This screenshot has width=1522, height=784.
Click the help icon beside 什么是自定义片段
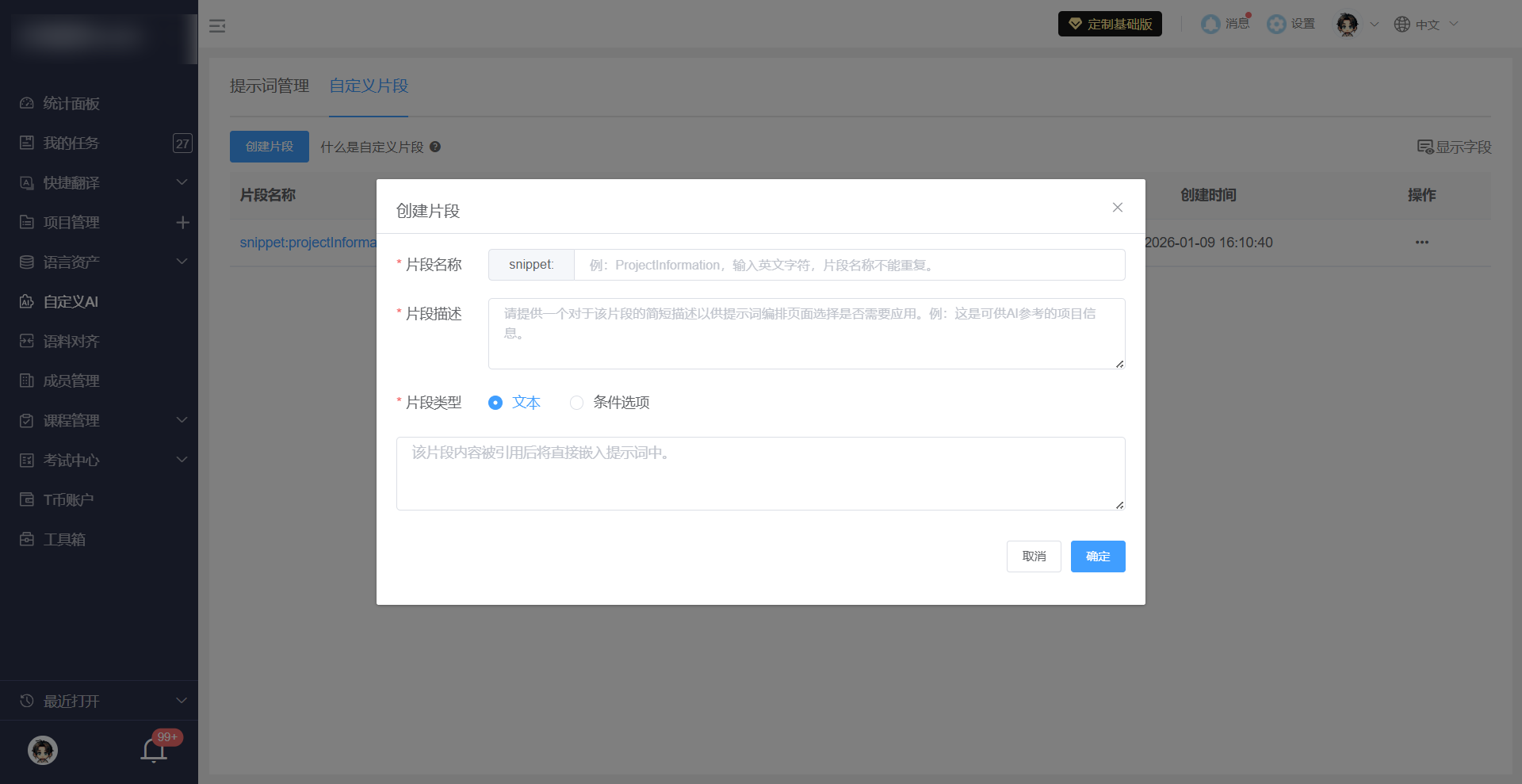[435, 147]
